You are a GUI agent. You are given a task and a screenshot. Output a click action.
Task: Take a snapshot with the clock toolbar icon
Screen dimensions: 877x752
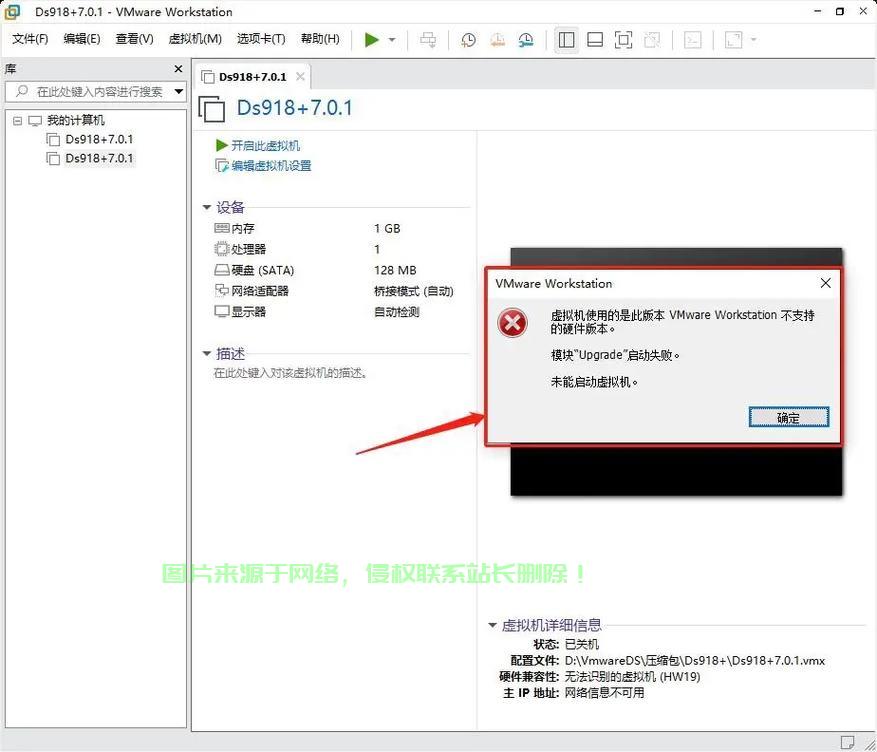pyautogui.click(x=468, y=40)
